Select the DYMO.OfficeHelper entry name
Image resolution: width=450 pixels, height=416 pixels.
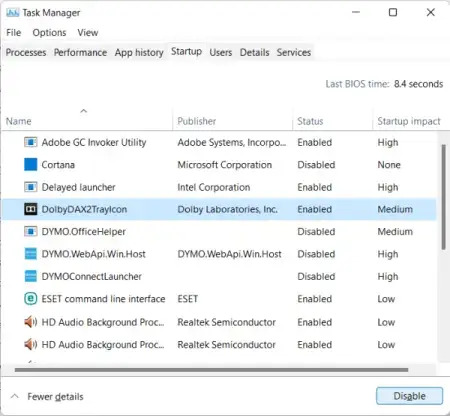coord(84,232)
